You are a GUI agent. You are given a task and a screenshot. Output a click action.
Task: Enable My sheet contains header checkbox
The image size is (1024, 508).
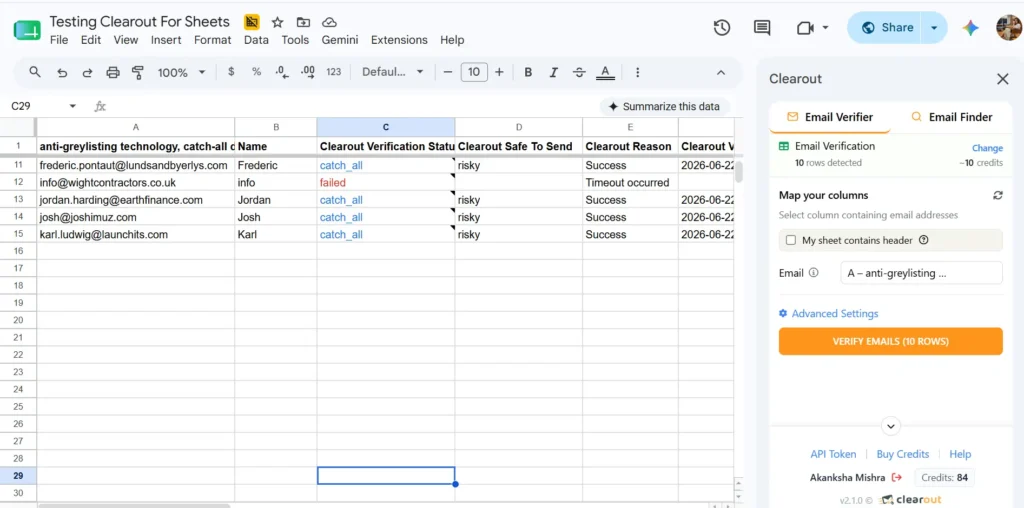(x=791, y=240)
